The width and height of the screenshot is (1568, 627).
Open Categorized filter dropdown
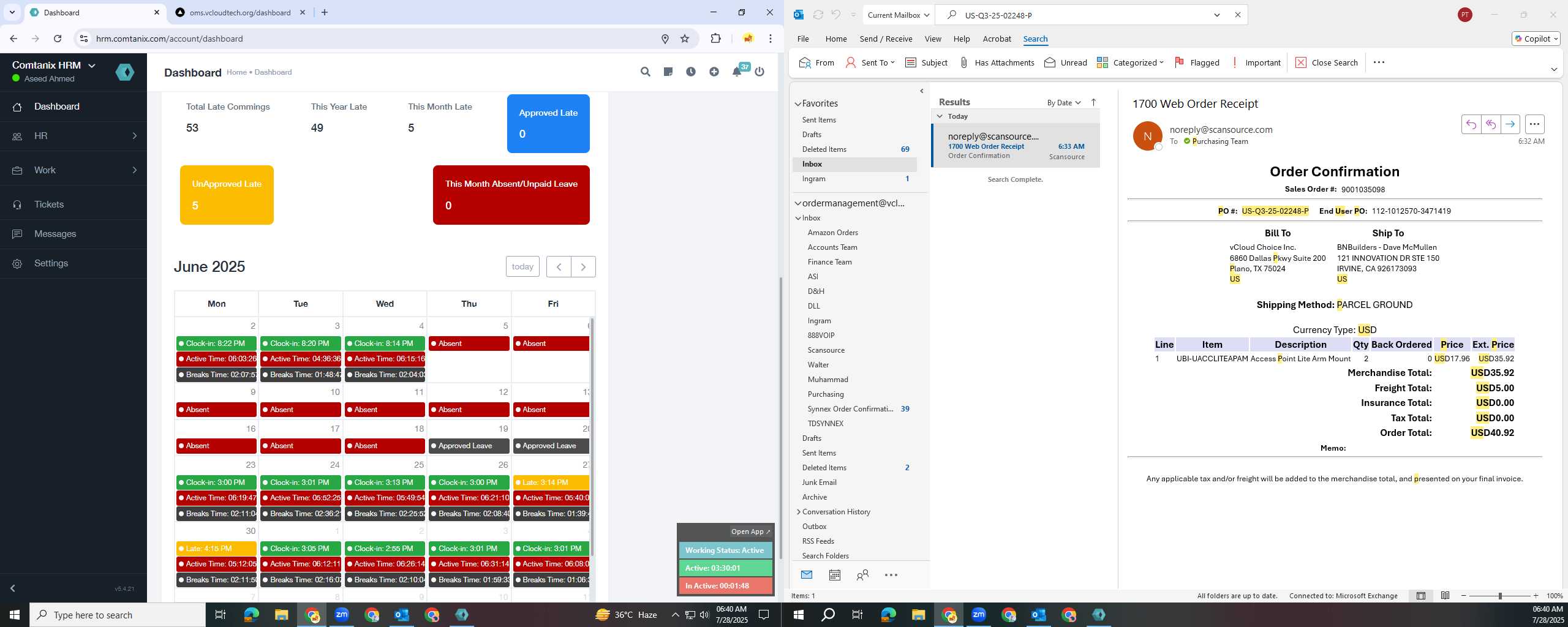point(1130,62)
